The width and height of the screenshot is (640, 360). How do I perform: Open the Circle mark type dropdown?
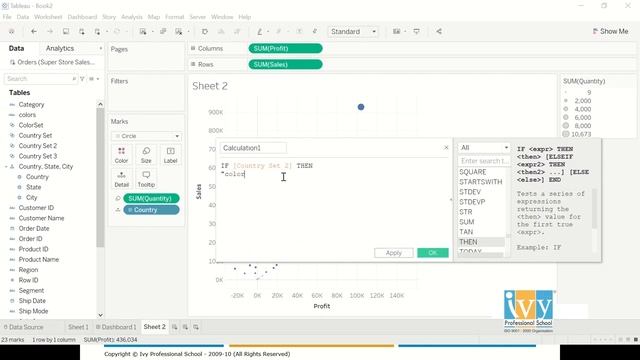click(x=147, y=136)
